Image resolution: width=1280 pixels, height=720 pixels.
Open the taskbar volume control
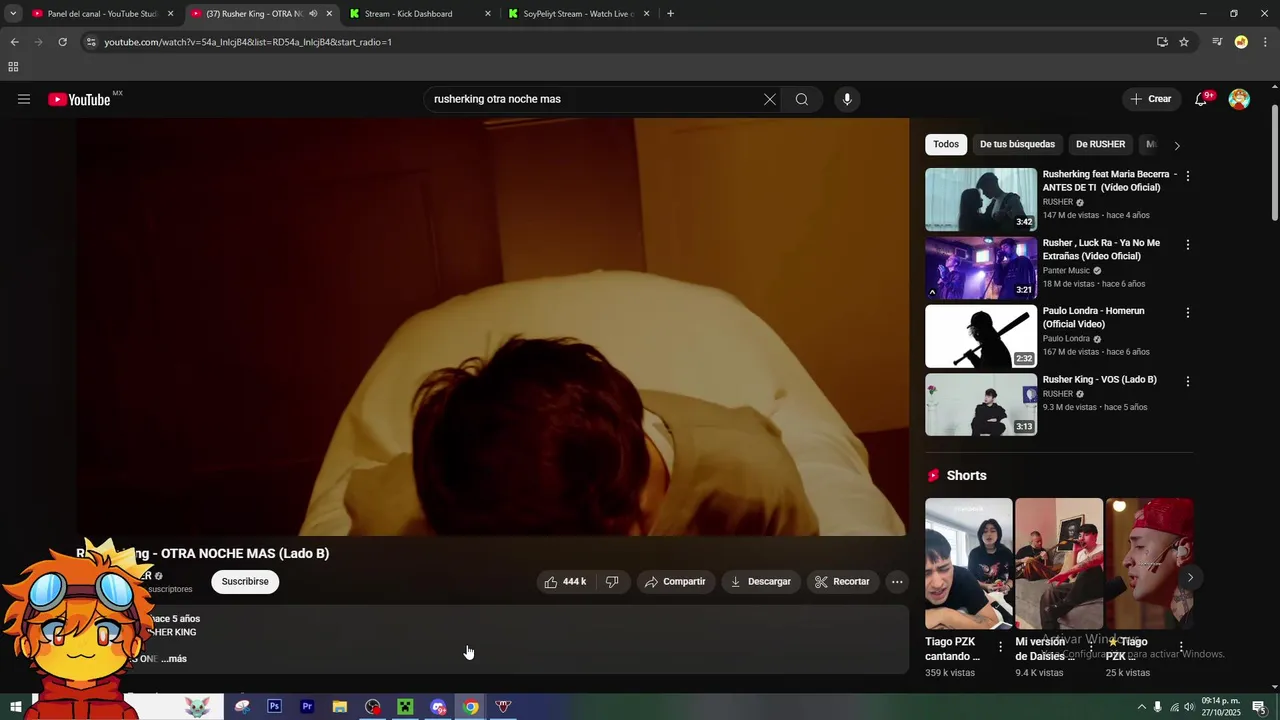tap(1190, 707)
